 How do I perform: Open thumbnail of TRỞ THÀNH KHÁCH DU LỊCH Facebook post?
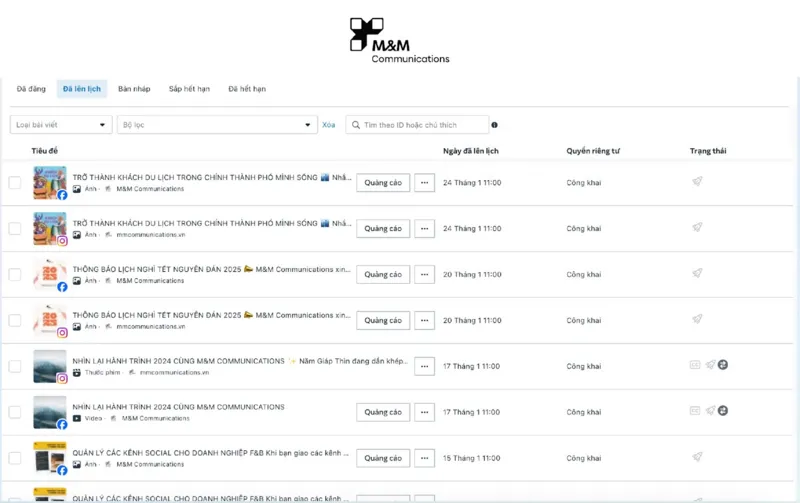click(49, 183)
